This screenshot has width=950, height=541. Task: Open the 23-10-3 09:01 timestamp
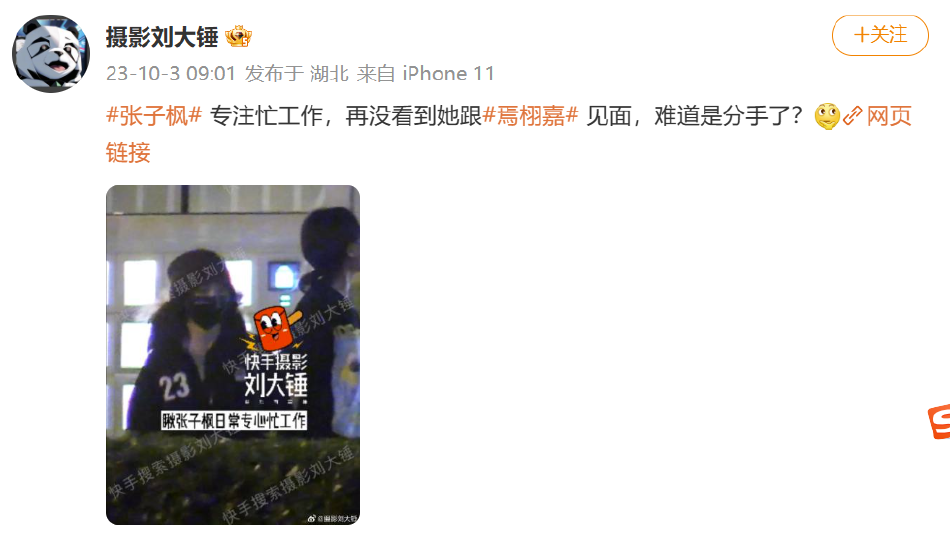(x=171, y=73)
